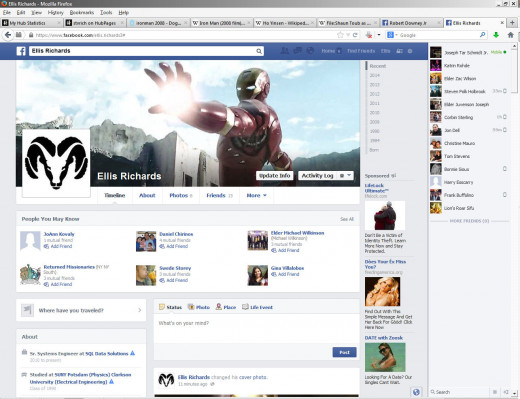The height and width of the screenshot is (399, 520).
Task: Click Firefox home button icon
Action: tap(510, 35)
